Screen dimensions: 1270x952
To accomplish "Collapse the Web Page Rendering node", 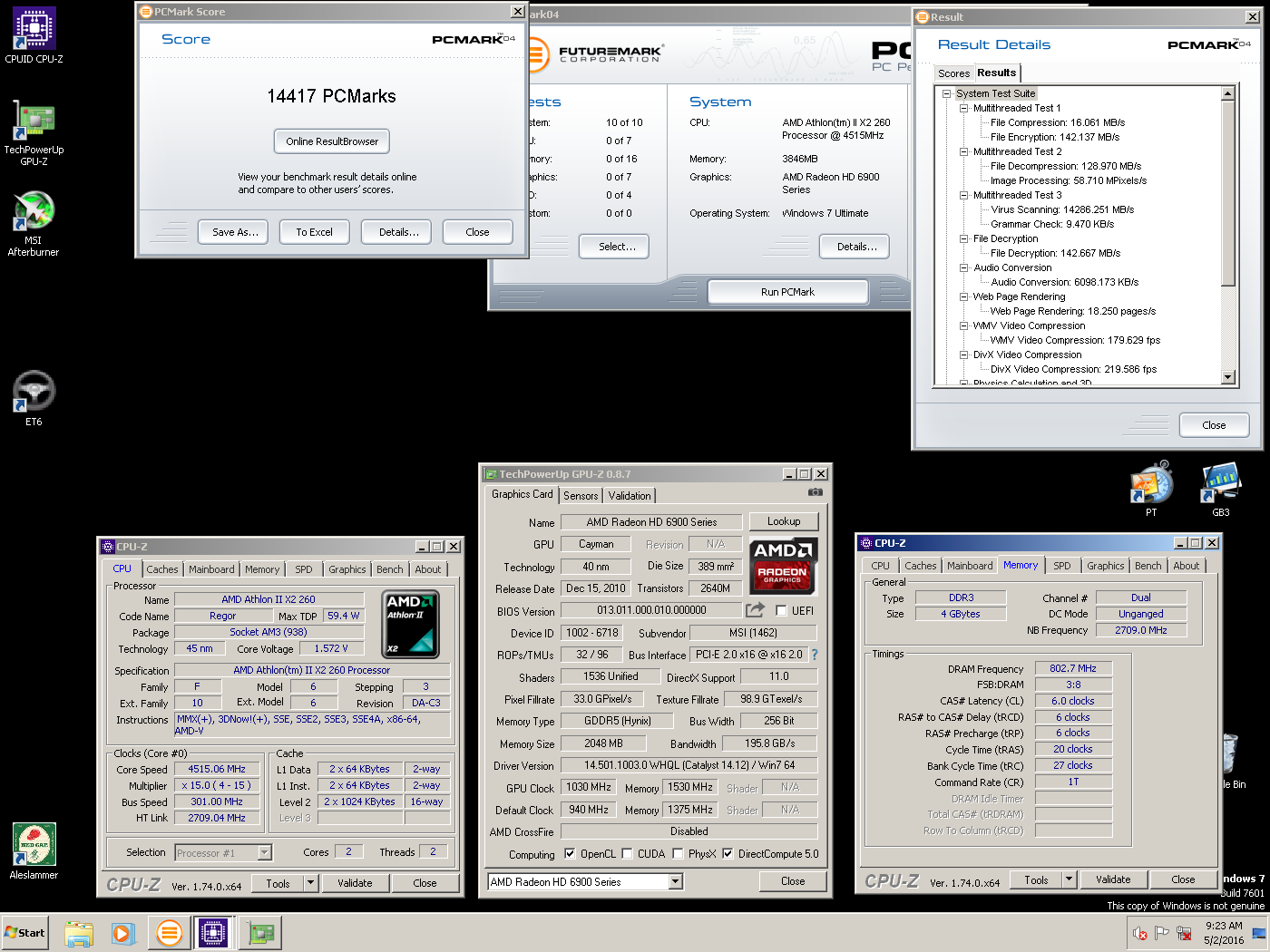I will (x=964, y=296).
